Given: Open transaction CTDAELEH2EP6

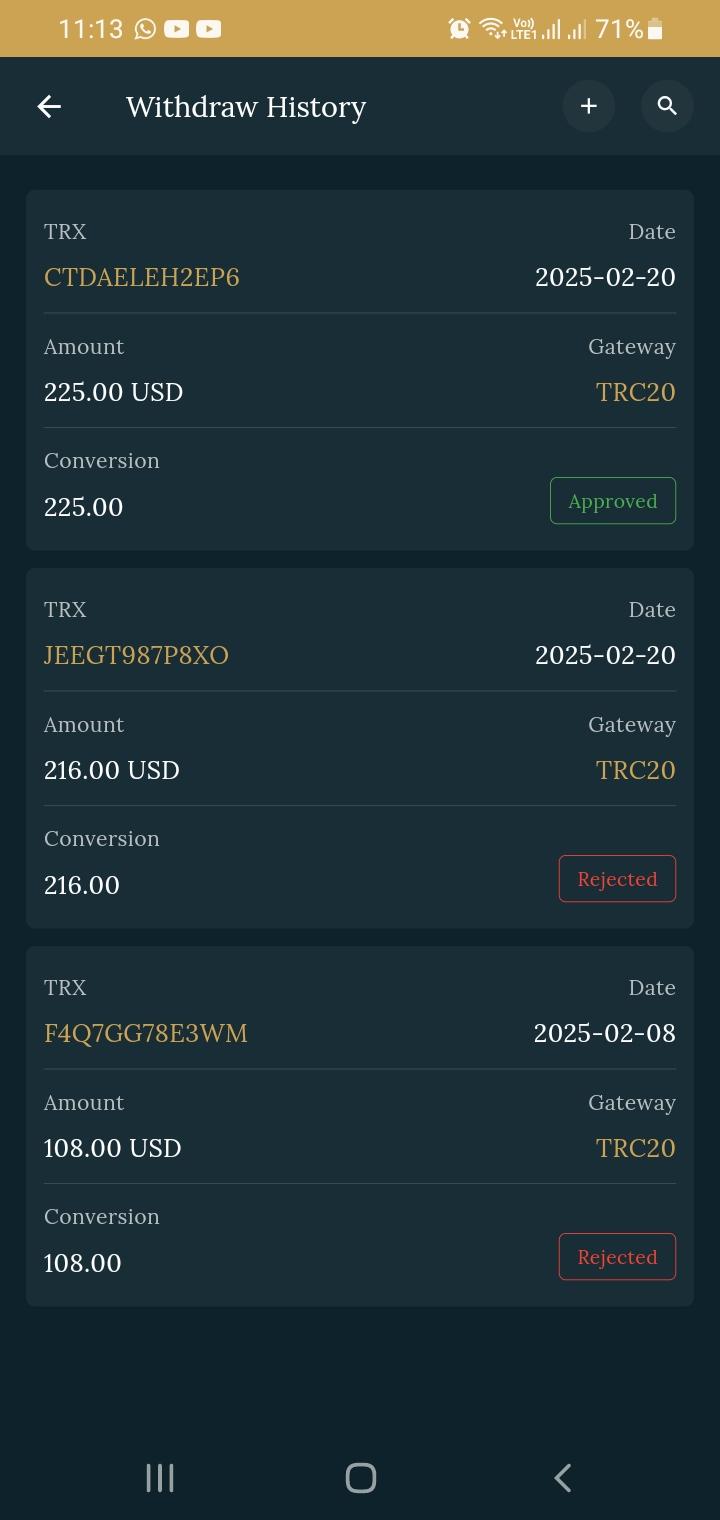Looking at the screenshot, I should [x=142, y=277].
